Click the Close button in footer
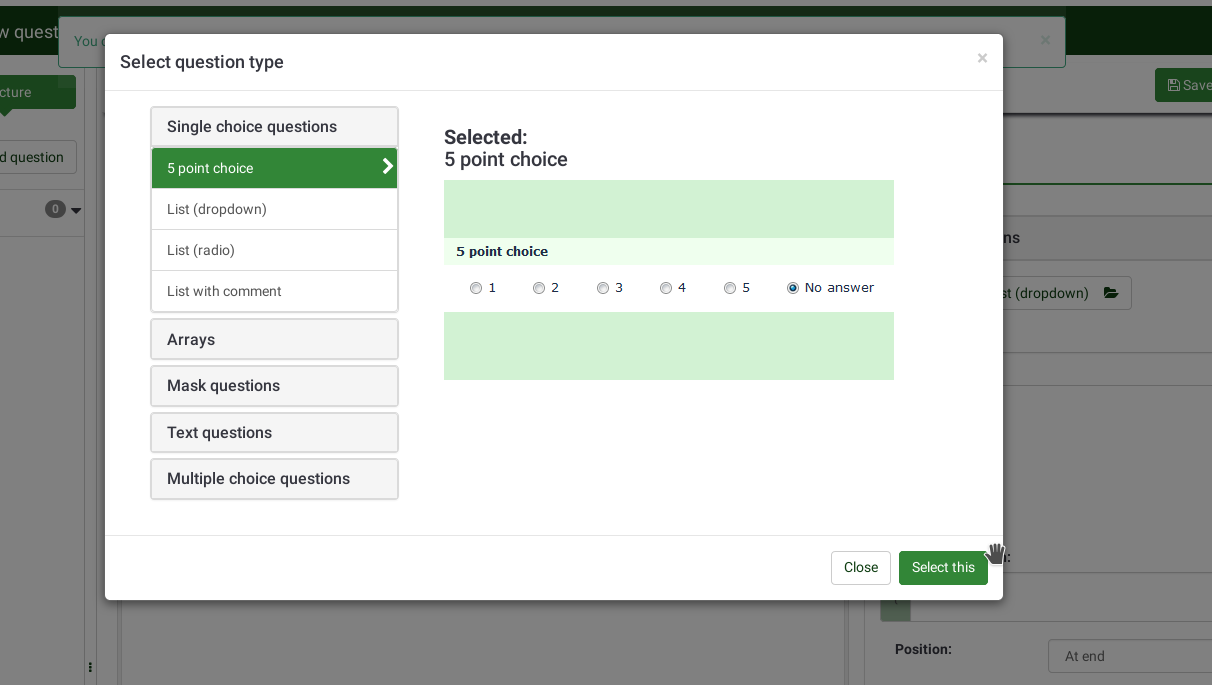Viewport: 1212px width, 685px height. click(x=860, y=567)
